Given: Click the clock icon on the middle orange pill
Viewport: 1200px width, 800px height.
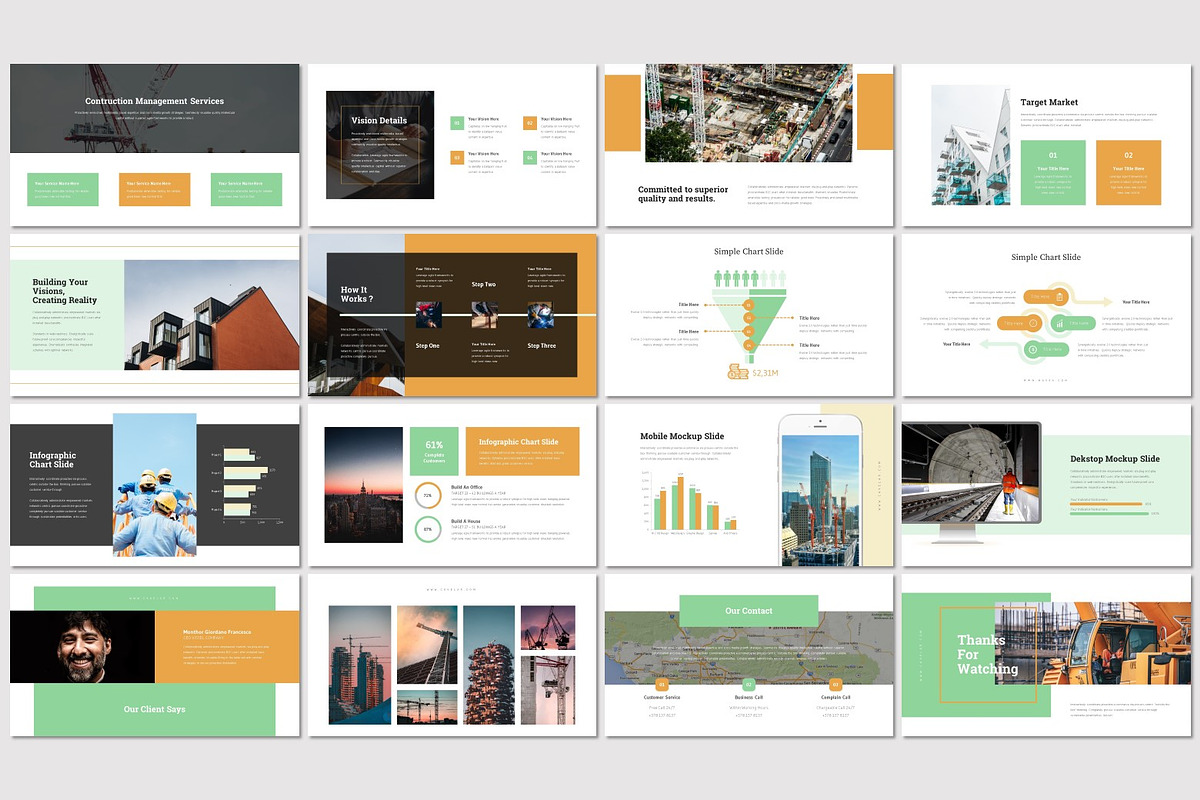Looking at the screenshot, I should (1034, 323).
